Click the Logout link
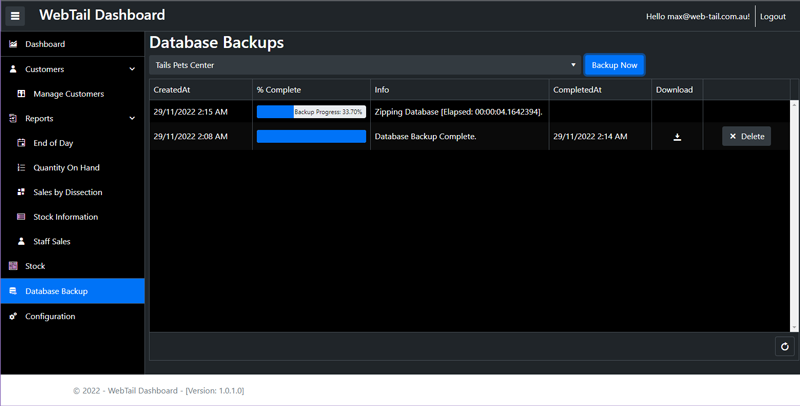 (x=773, y=17)
